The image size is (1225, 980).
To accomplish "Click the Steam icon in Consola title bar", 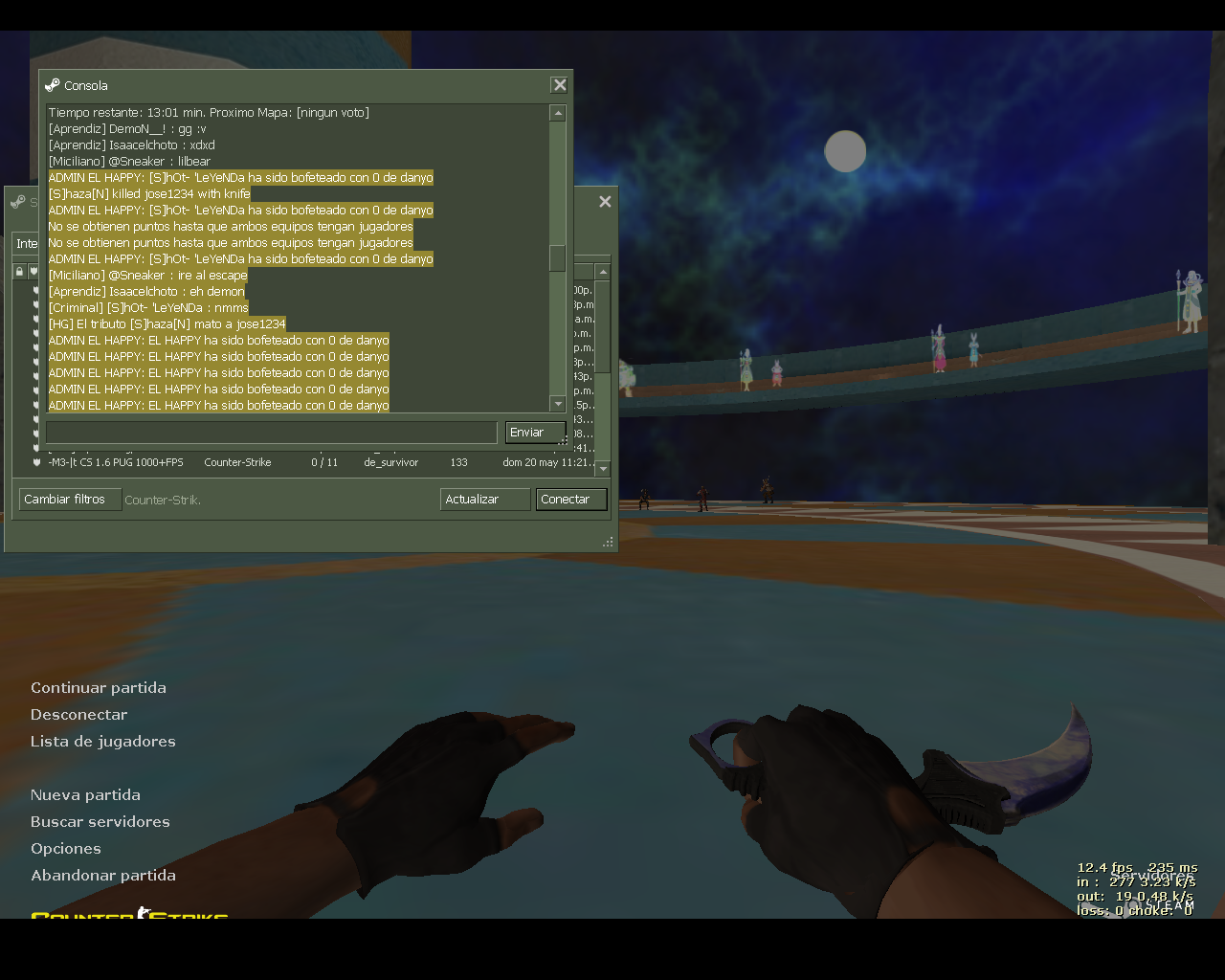I will point(53,85).
